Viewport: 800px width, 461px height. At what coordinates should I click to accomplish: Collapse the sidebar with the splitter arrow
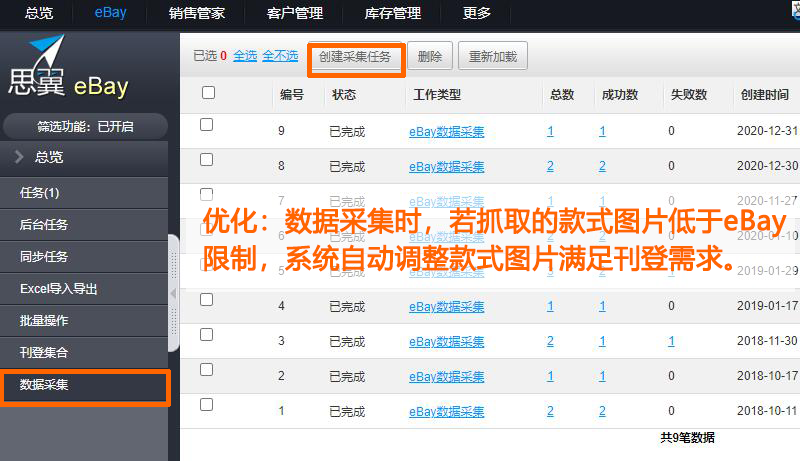173,294
